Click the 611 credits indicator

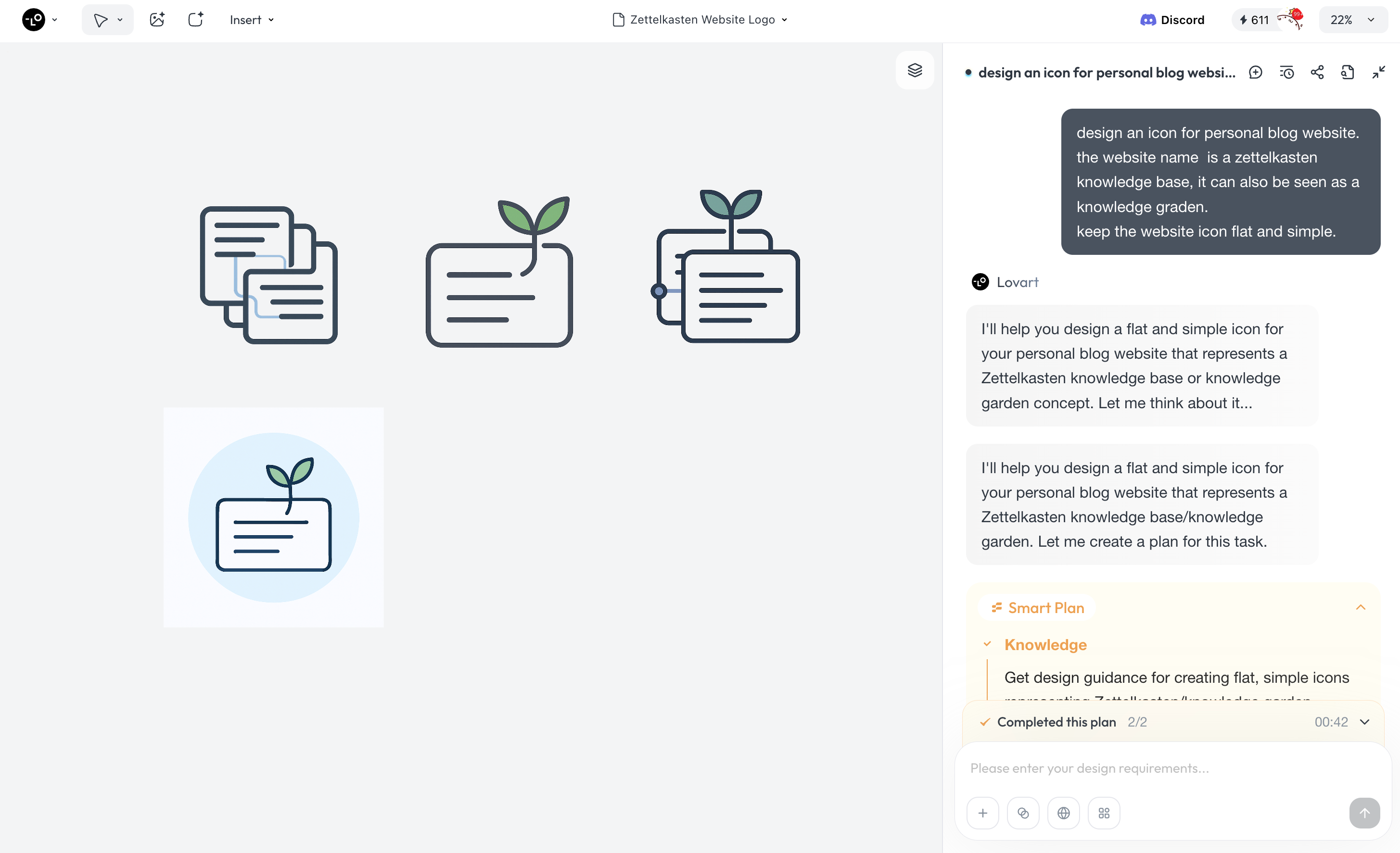click(x=1254, y=20)
